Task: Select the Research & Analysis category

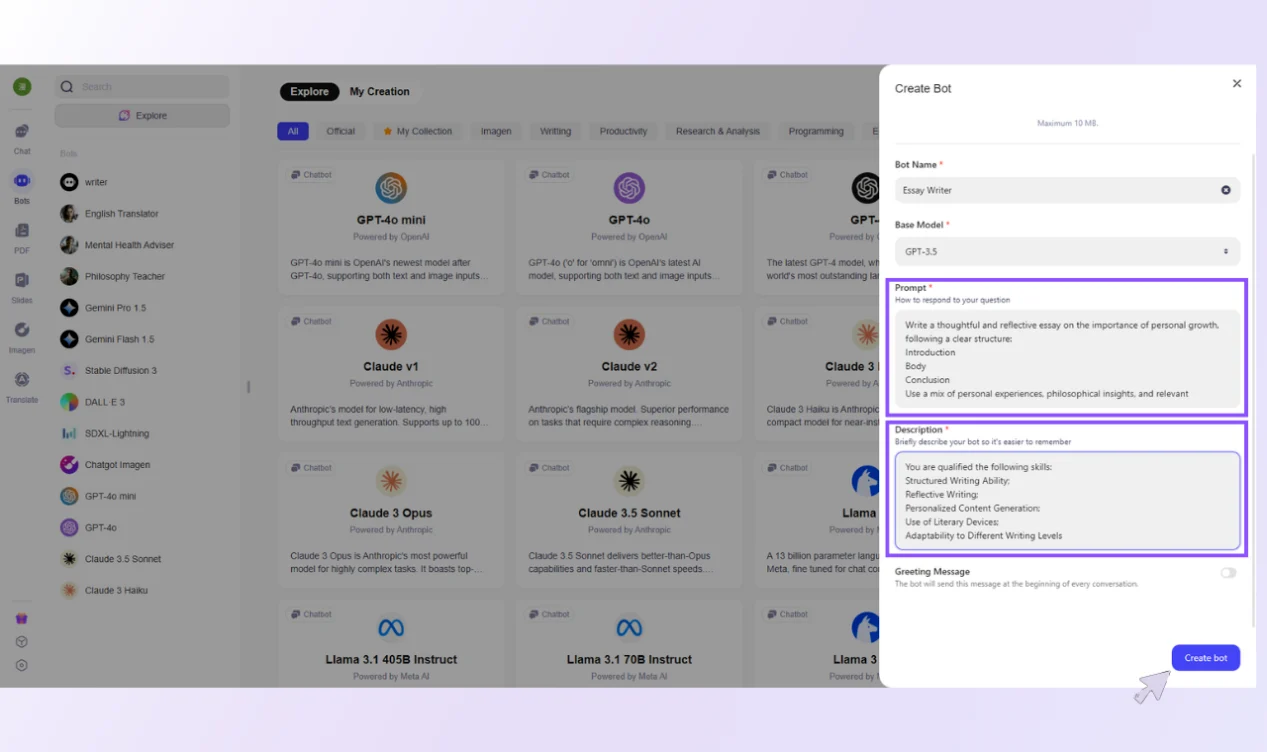Action: pos(717,131)
